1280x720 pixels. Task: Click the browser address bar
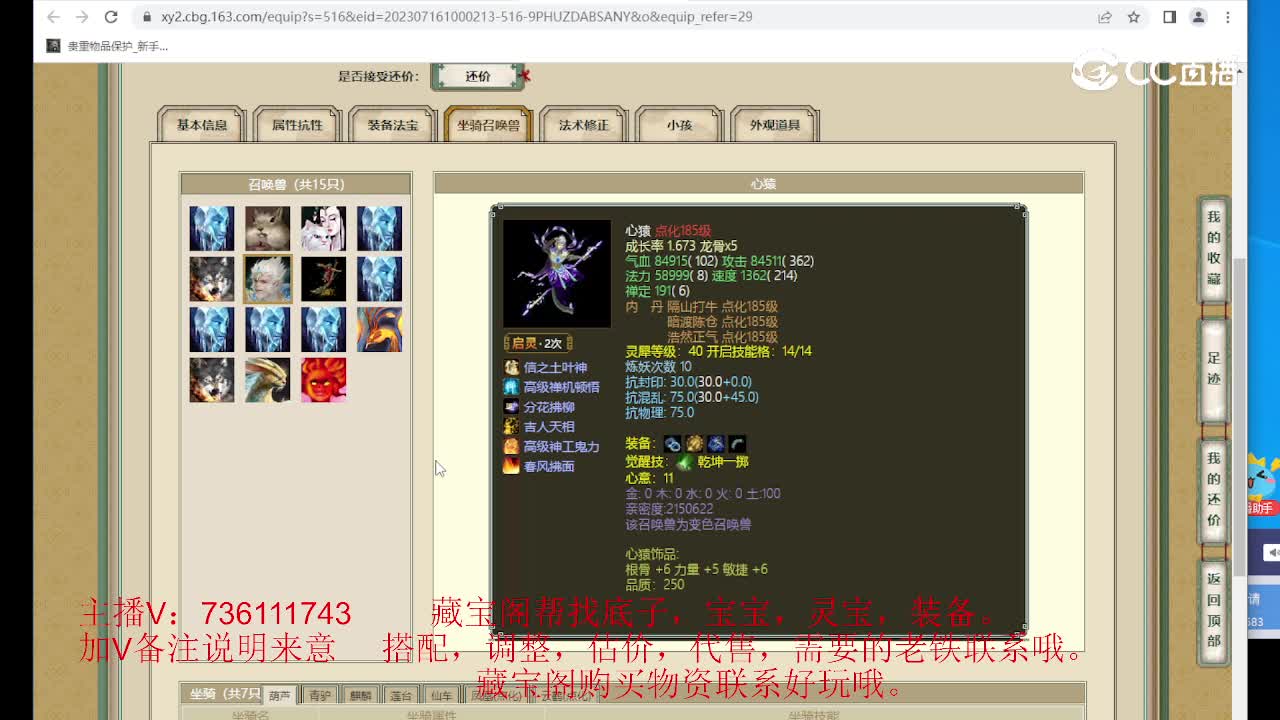400,17
